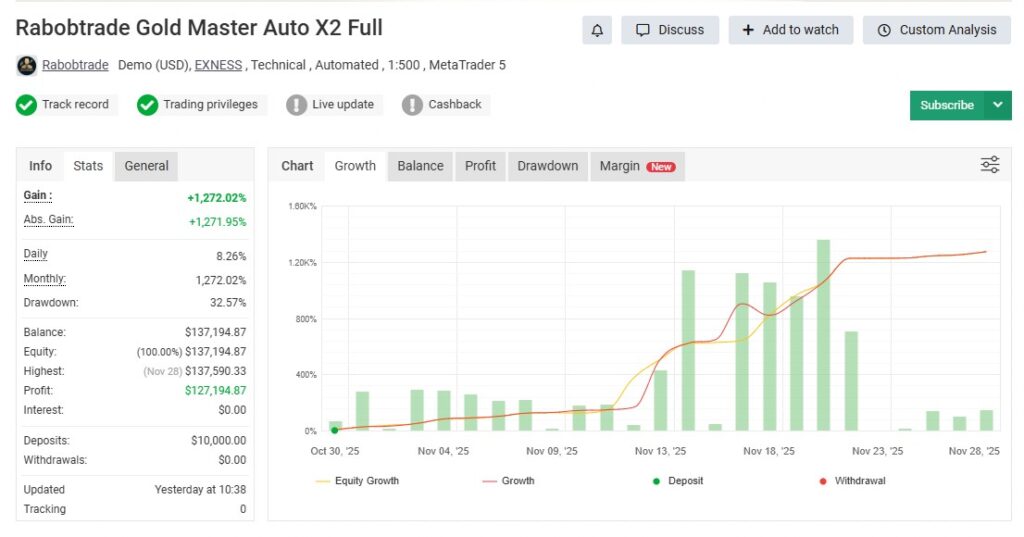Click the underlined Gain stat label

(38, 196)
